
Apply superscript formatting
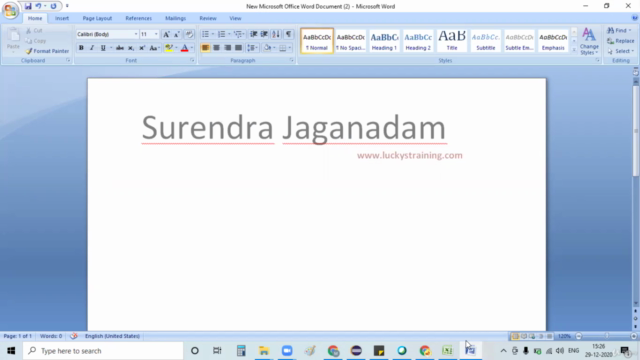click(142, 48)
